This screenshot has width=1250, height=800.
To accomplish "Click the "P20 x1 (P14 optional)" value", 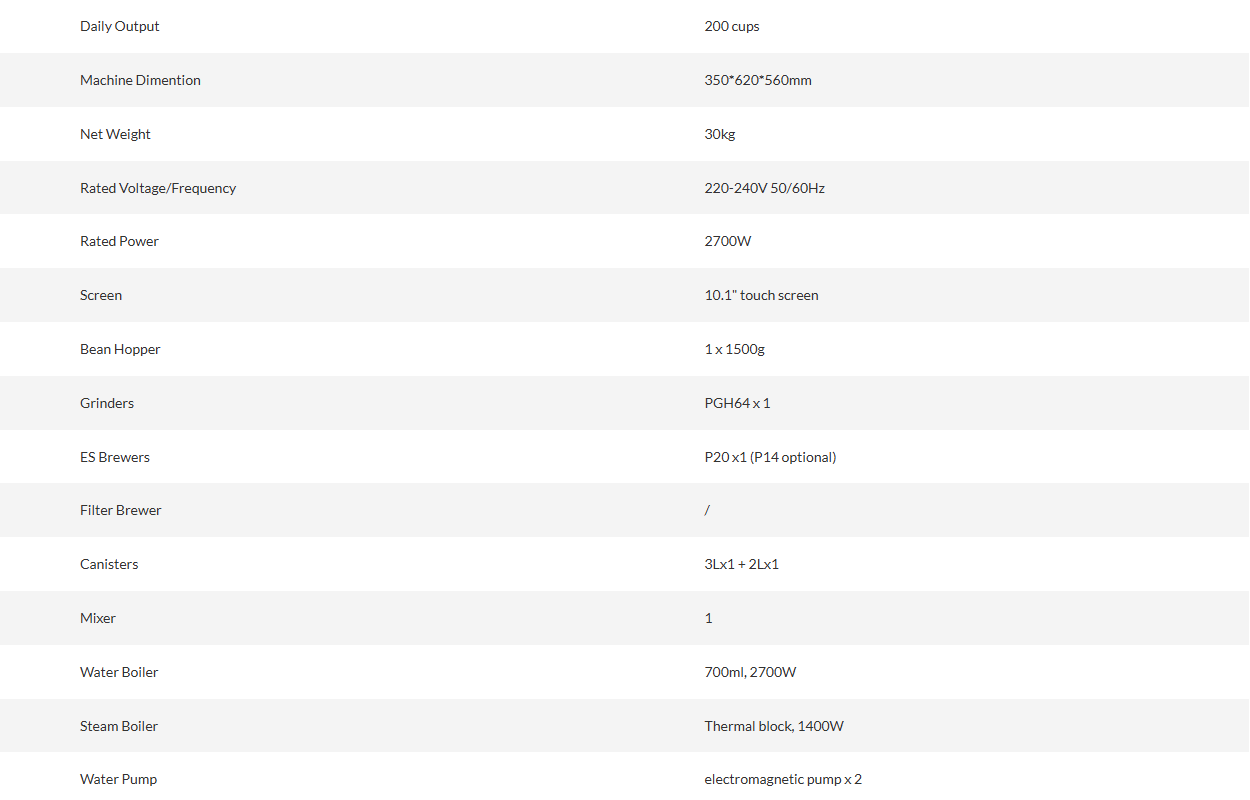I will pos(770,457).
